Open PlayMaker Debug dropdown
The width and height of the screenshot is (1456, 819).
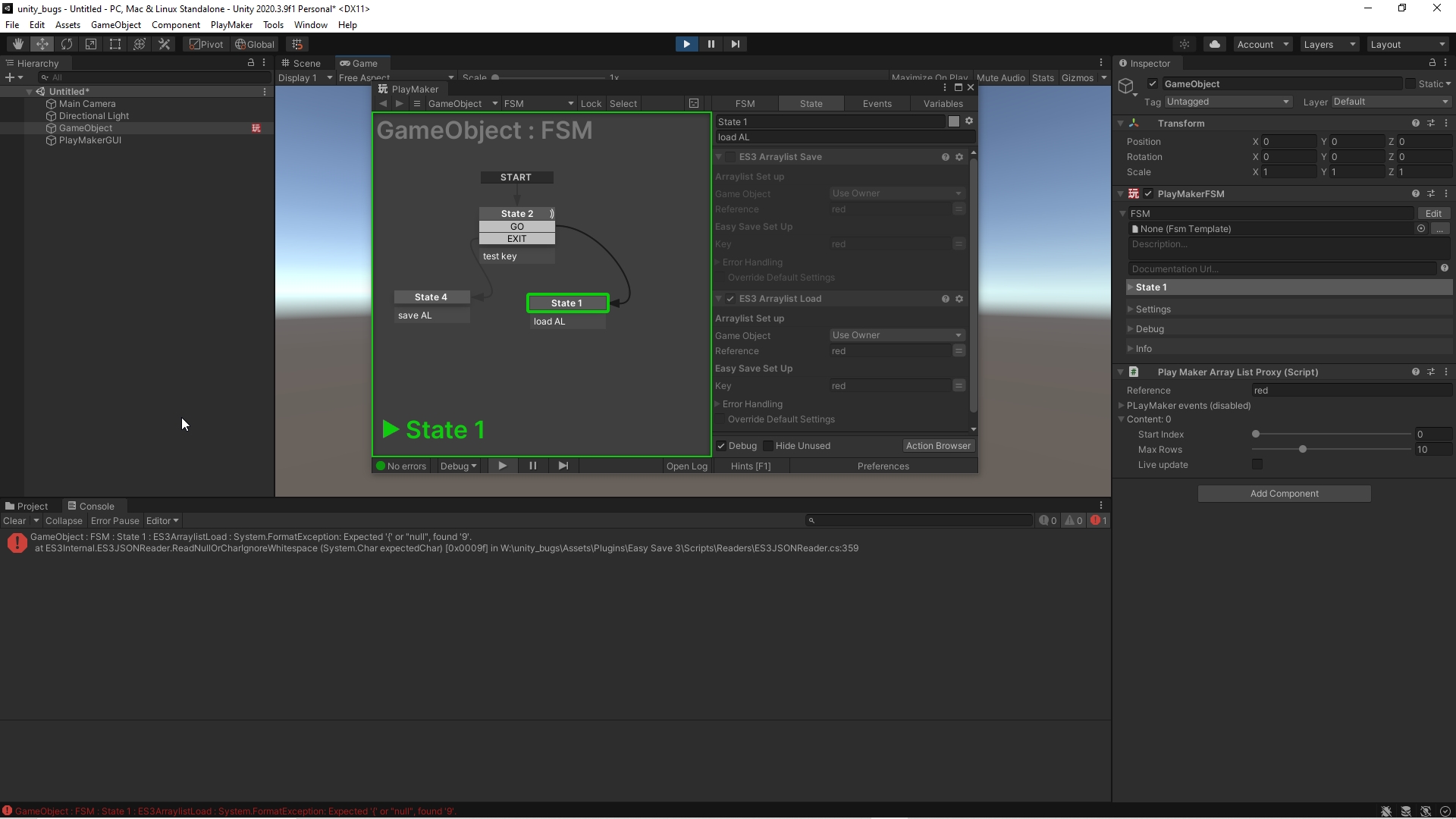458,466
